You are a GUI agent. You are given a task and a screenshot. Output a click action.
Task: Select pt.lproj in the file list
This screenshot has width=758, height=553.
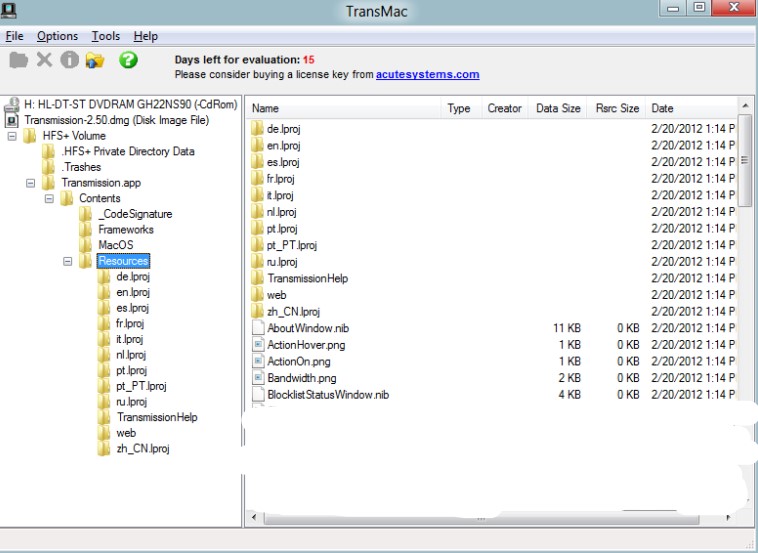click(282, 229)
